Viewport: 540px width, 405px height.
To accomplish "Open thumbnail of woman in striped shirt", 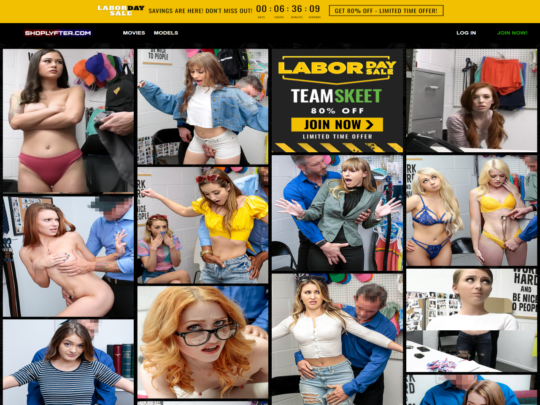I will [x=68, y=362].
